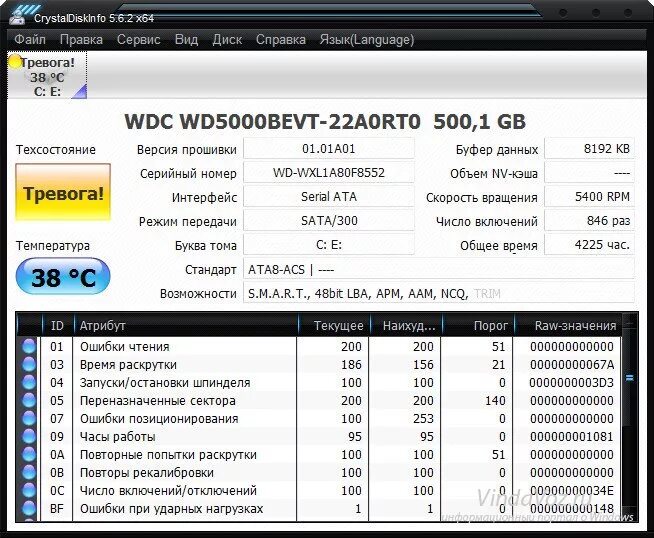Select the Ошибки позиционирования row
Viewport: 654px width, 538px height.
pos(319,418)
